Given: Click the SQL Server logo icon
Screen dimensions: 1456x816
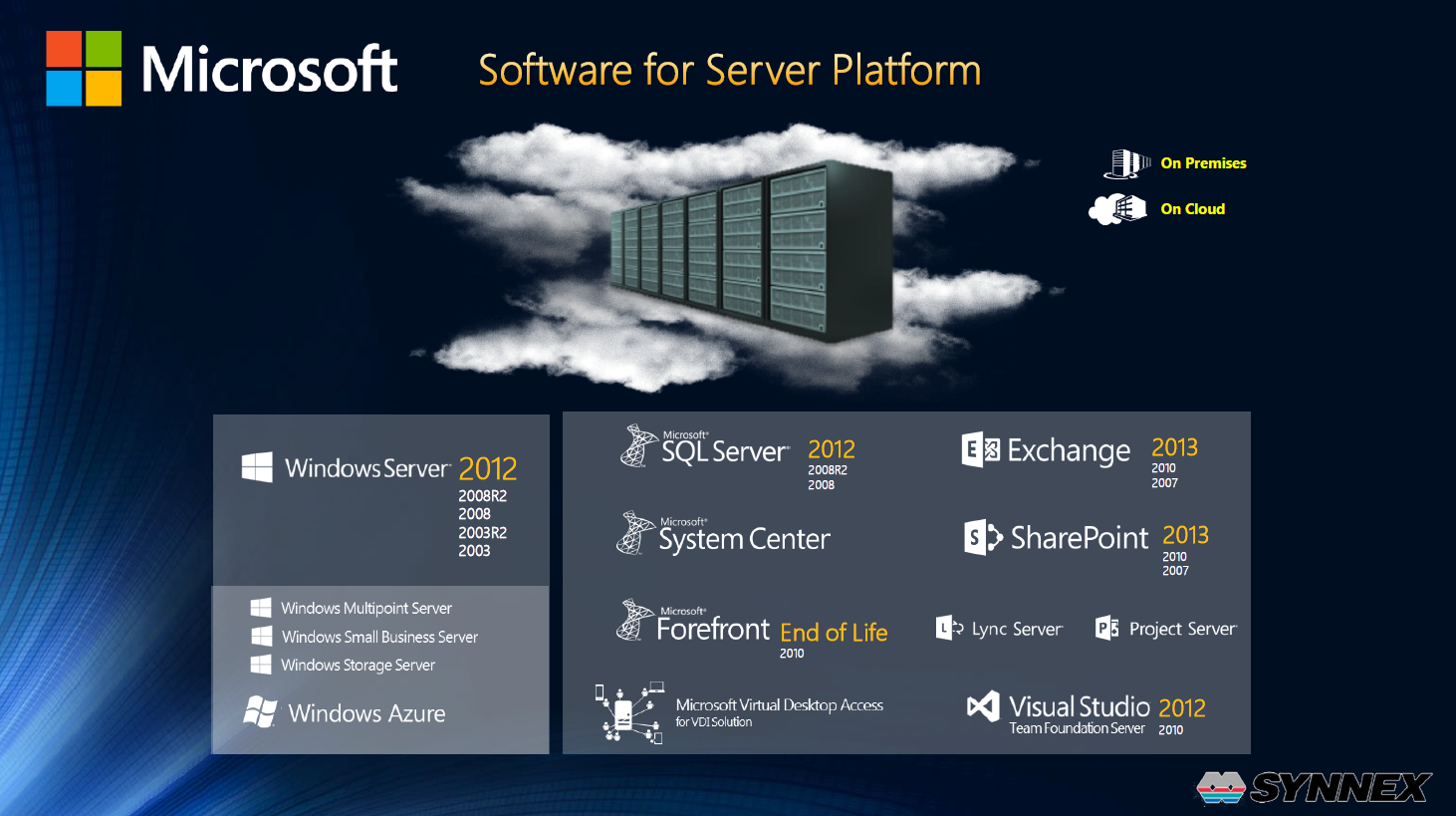Looking at the screenshot, I should [x=637, y=445].
